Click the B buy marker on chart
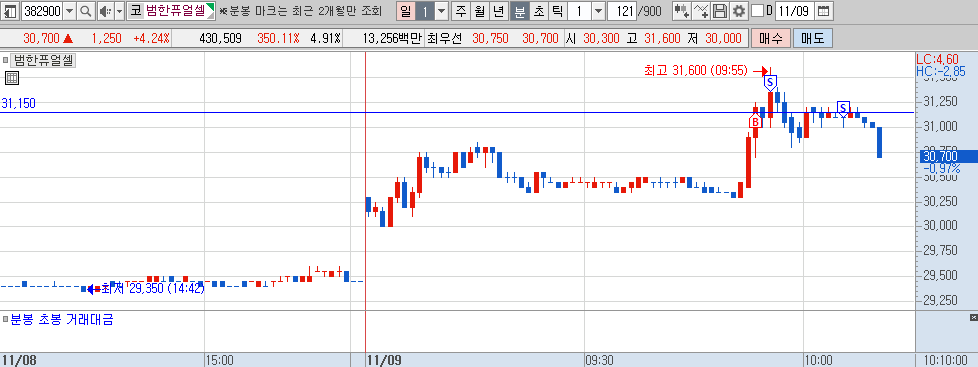978x367 pixels. pos(755,122)
